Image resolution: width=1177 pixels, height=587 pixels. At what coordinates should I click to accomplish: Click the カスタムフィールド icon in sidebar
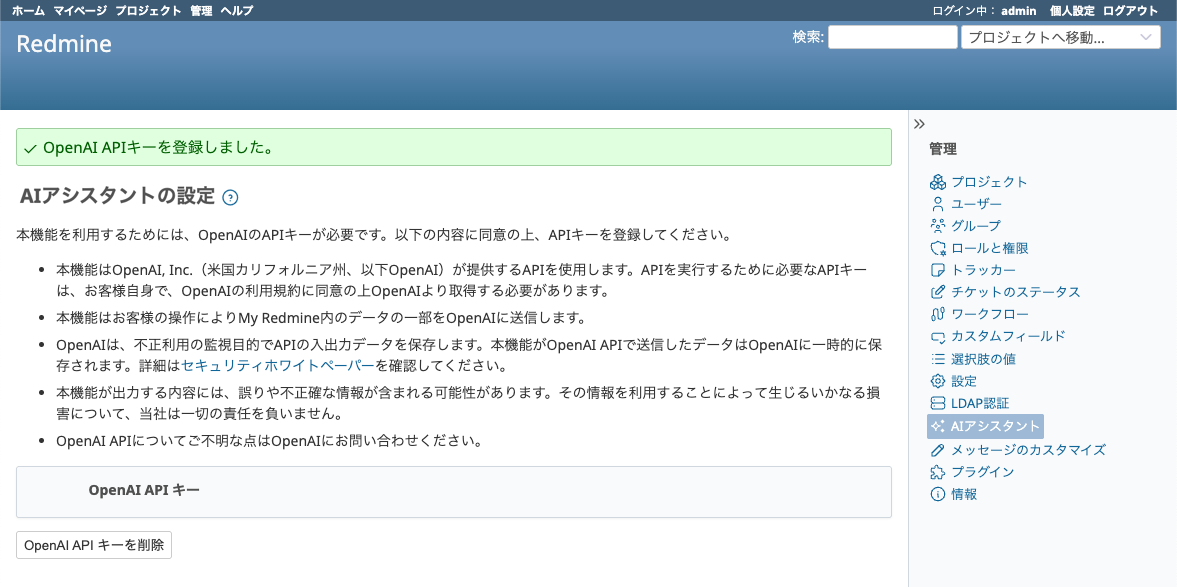[x=937, y=336]
